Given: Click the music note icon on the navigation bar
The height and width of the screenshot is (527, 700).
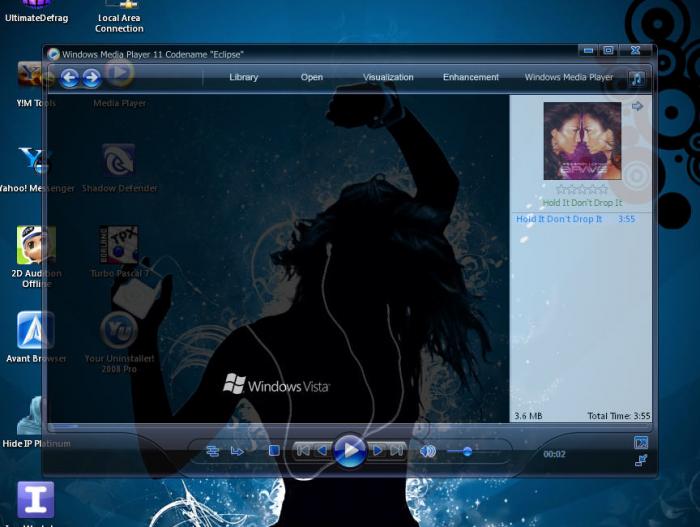Looking at the screenshot, I should click(x=637, y=79).
